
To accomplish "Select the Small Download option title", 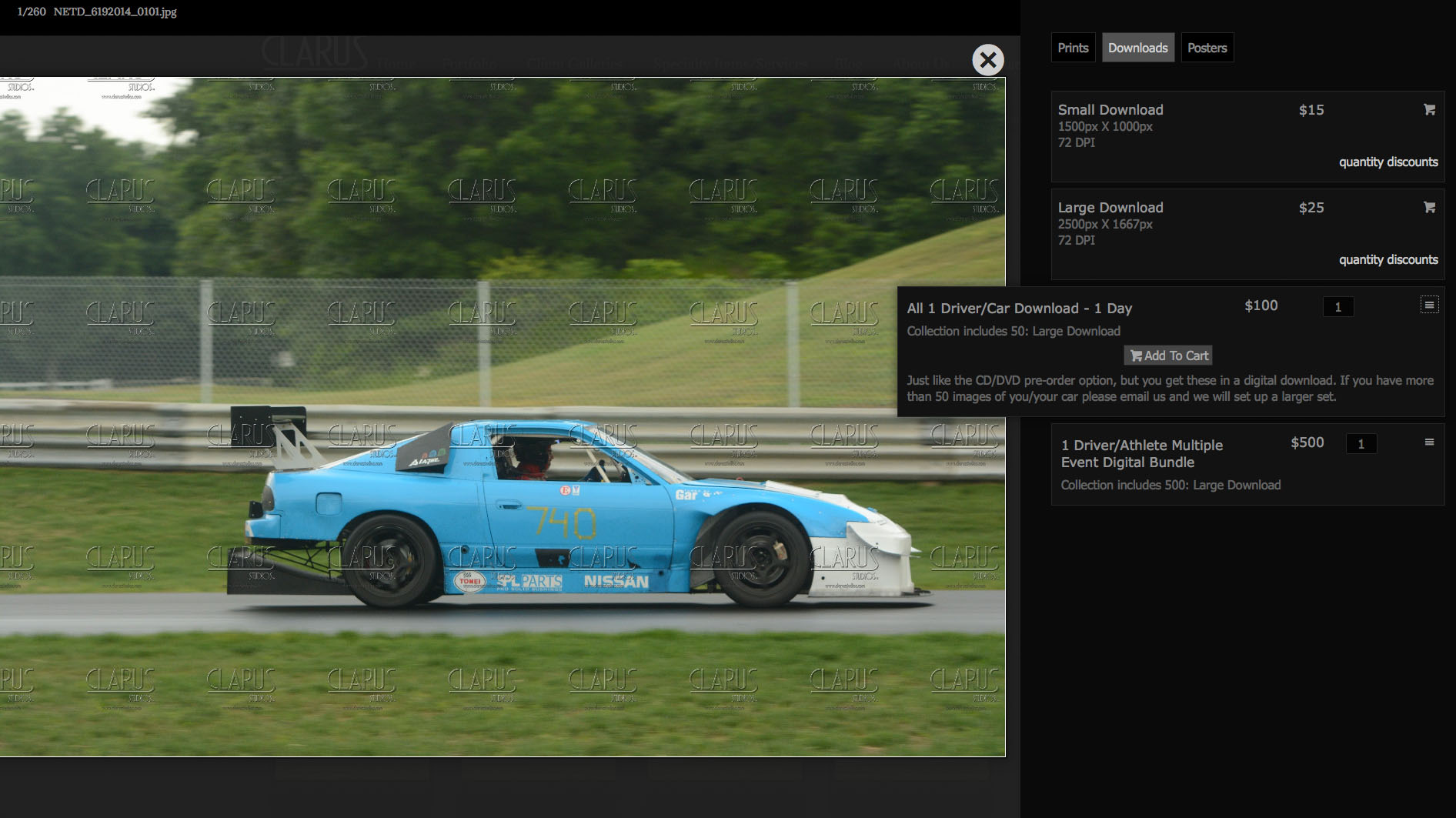I will point(1110,110).
